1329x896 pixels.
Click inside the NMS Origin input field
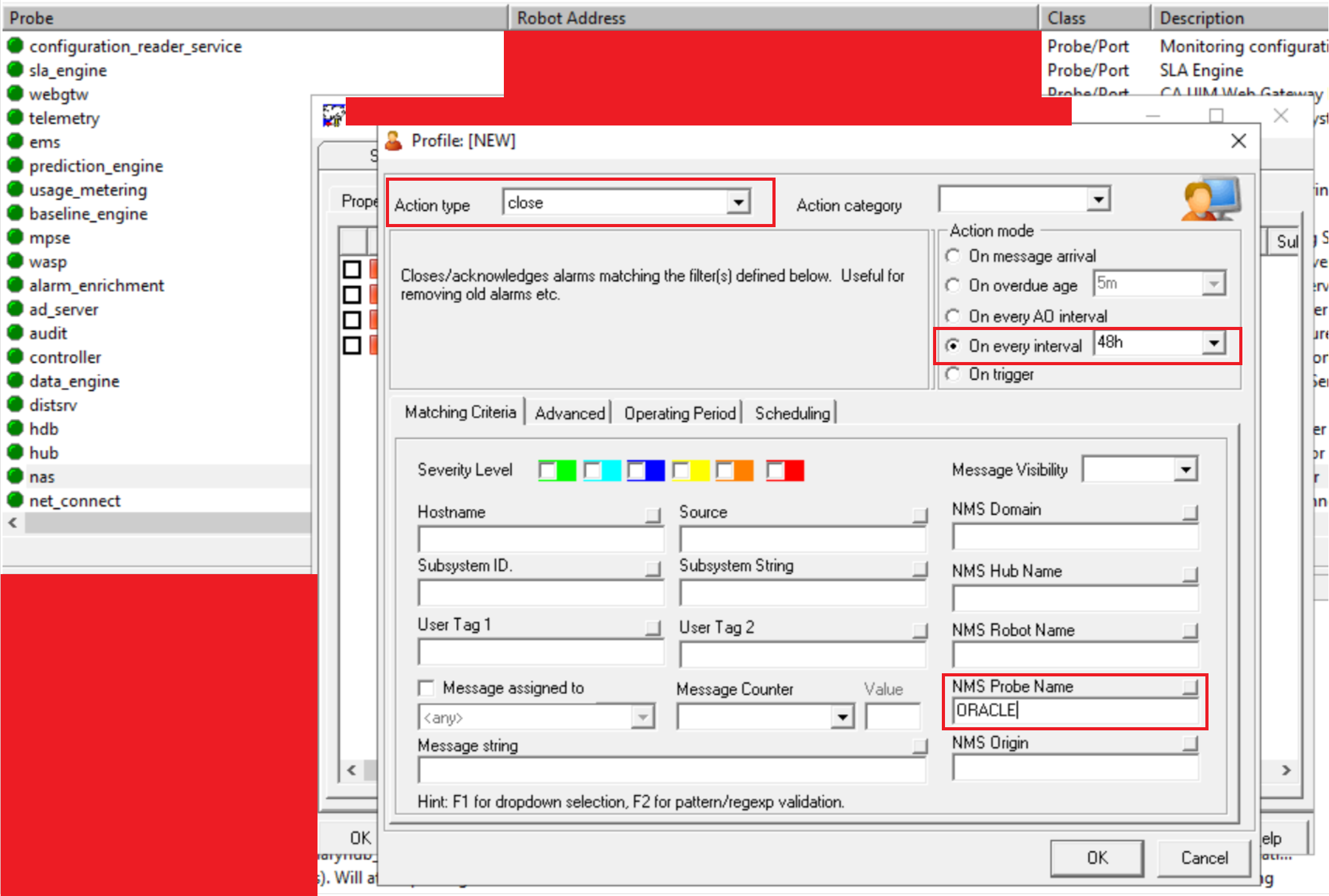(x=1074, y=768)
